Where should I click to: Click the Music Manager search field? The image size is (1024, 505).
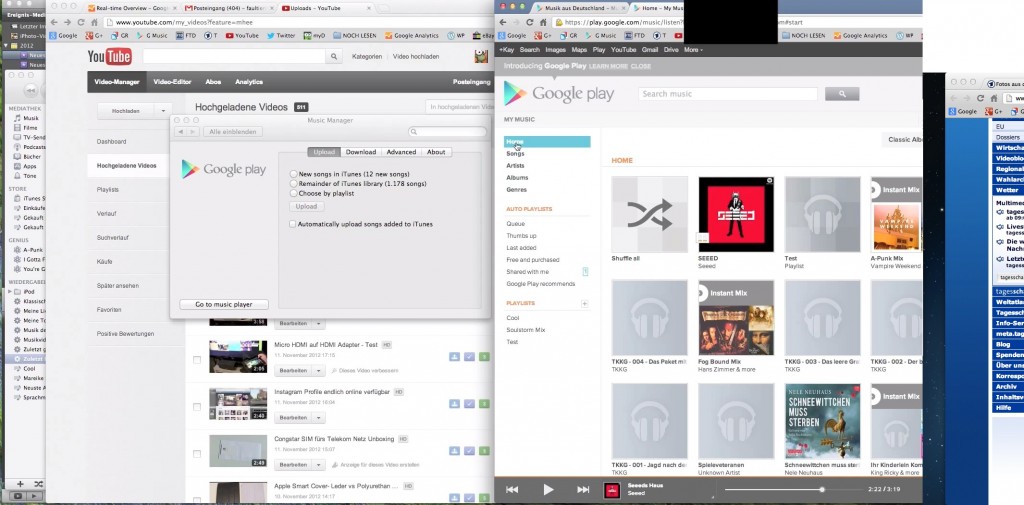447,132
